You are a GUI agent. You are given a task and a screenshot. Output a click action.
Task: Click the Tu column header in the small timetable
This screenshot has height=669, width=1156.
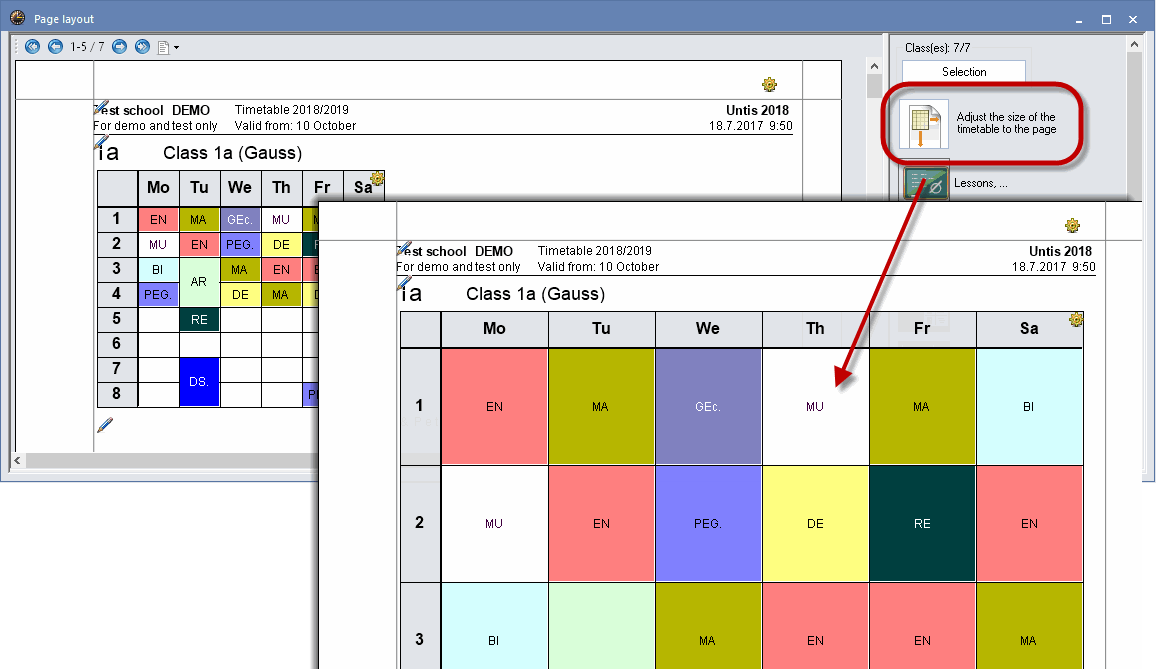point(199,187)
